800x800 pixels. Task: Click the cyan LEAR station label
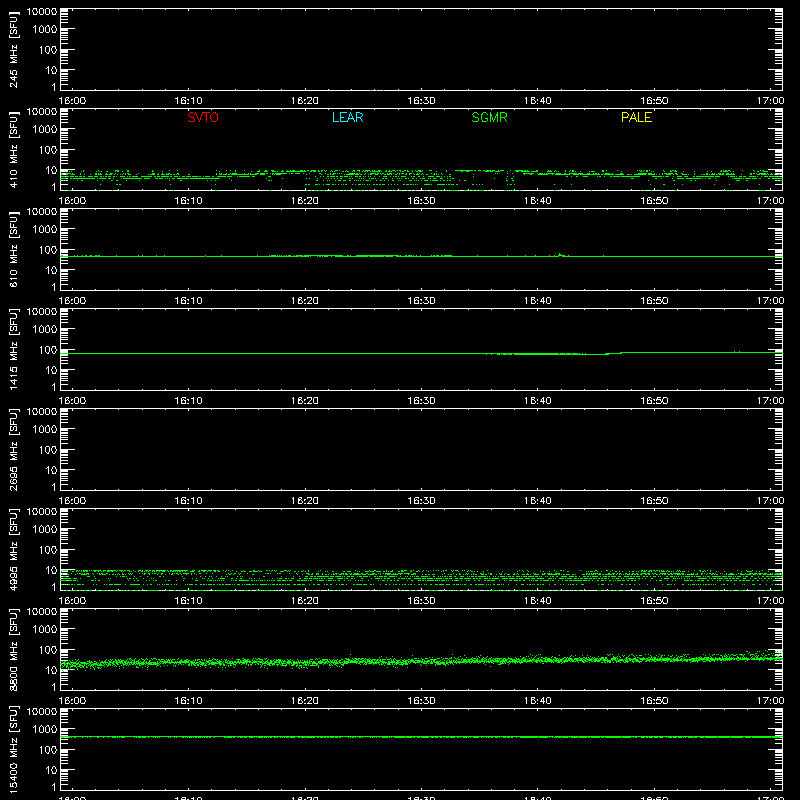point(347,117)
